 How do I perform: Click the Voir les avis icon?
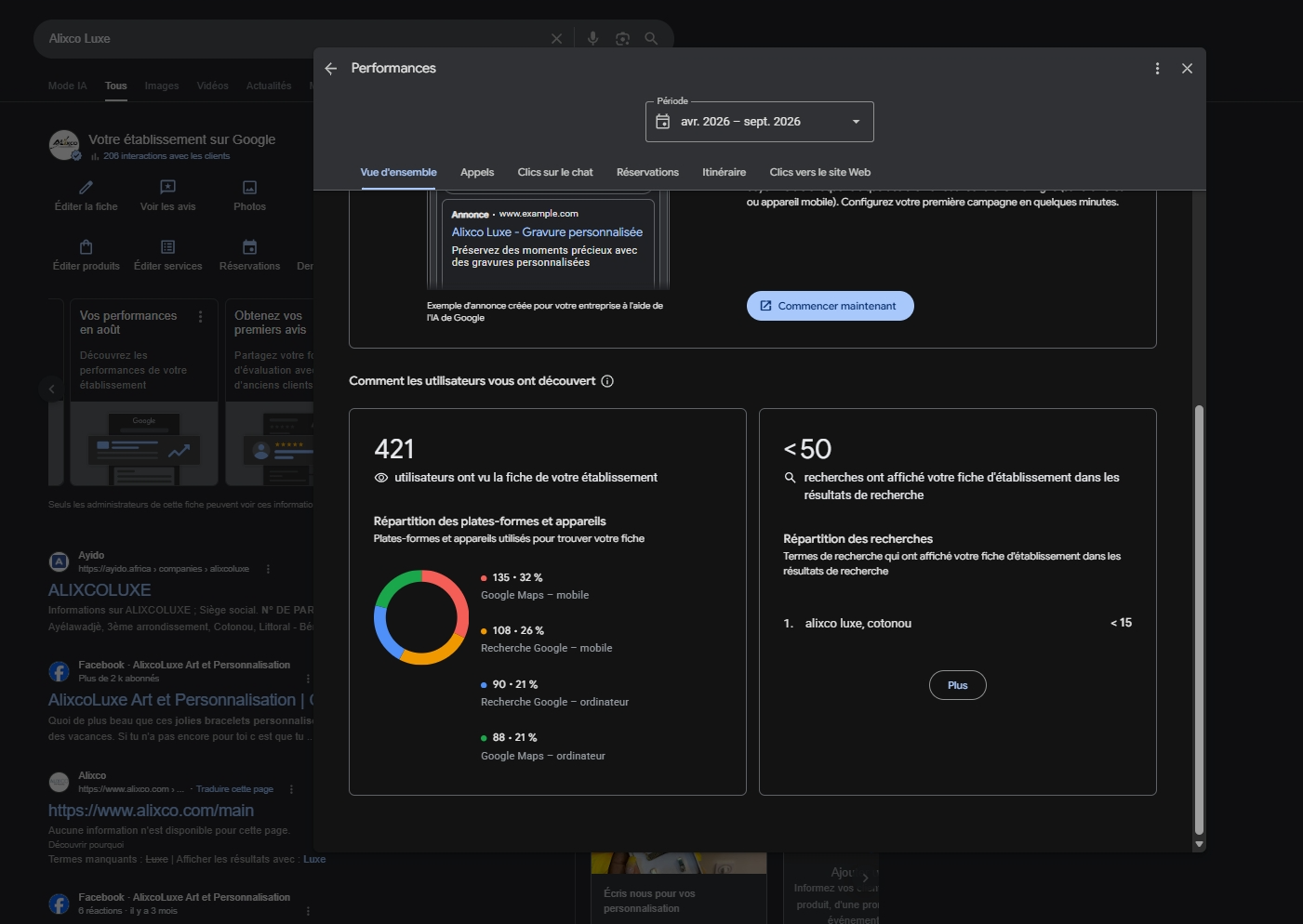coord(168,187)
